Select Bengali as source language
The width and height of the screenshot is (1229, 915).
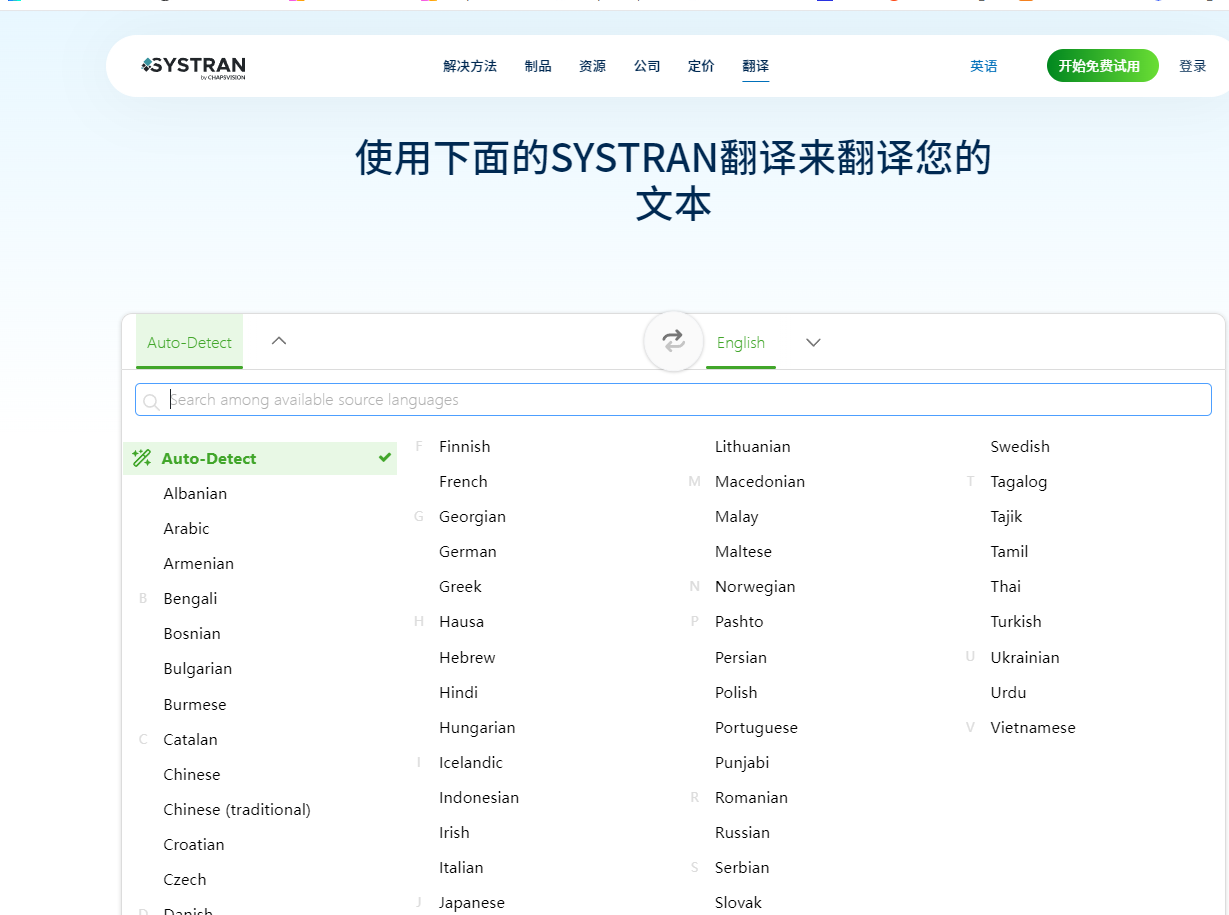click(190, 598)
